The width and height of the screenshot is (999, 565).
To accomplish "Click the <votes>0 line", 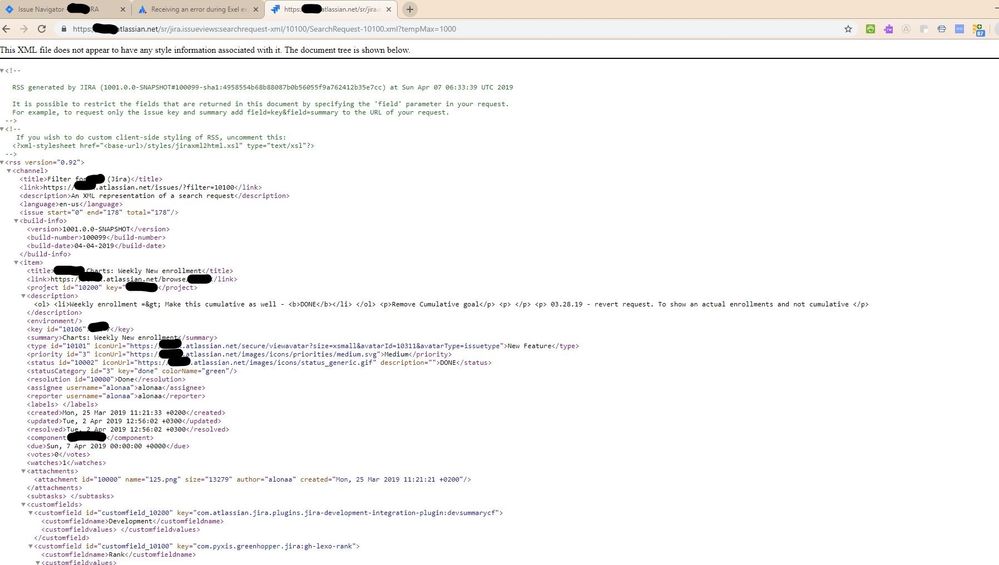I will 59,454.
